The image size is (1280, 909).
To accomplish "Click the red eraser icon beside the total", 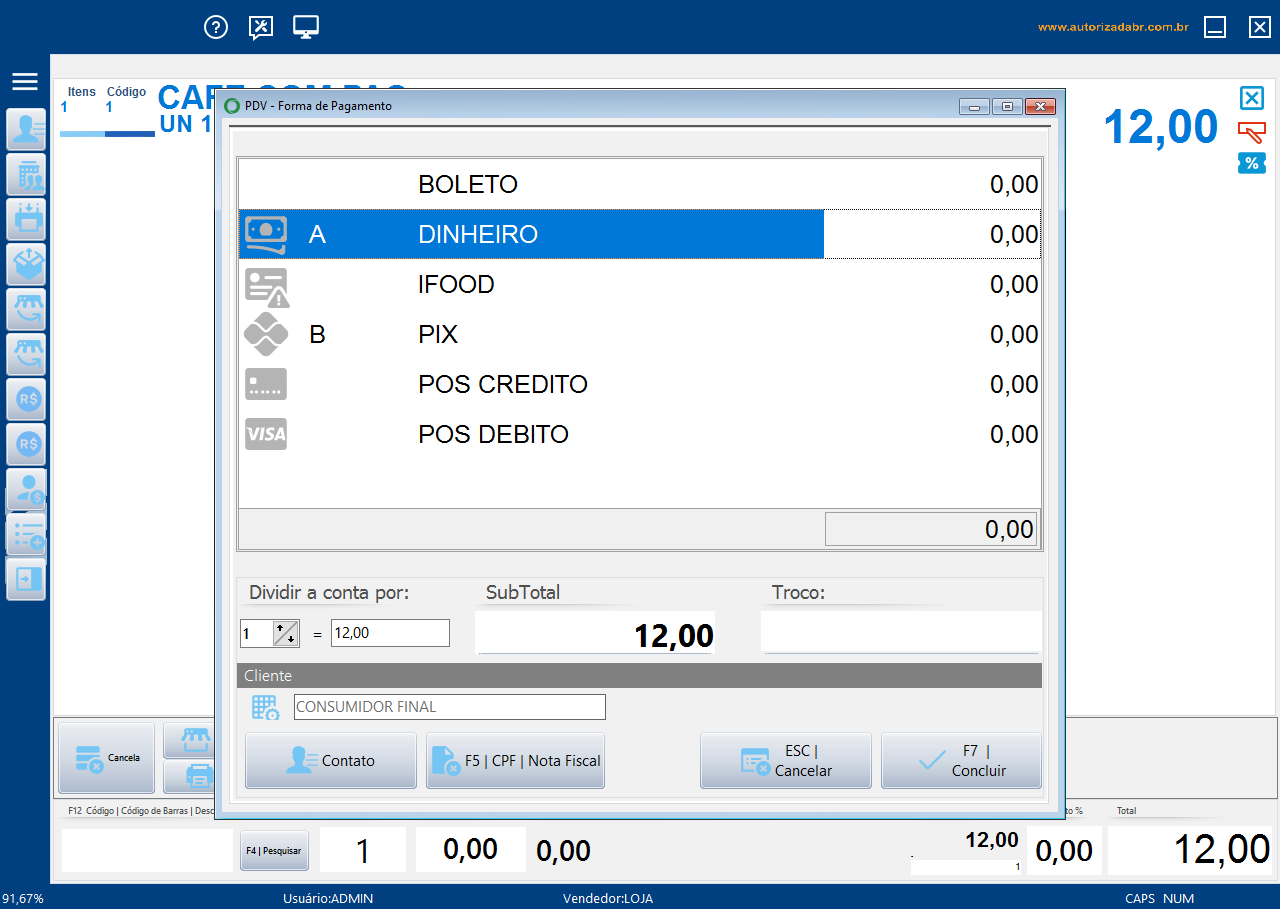I will [x=1251, y=132].
